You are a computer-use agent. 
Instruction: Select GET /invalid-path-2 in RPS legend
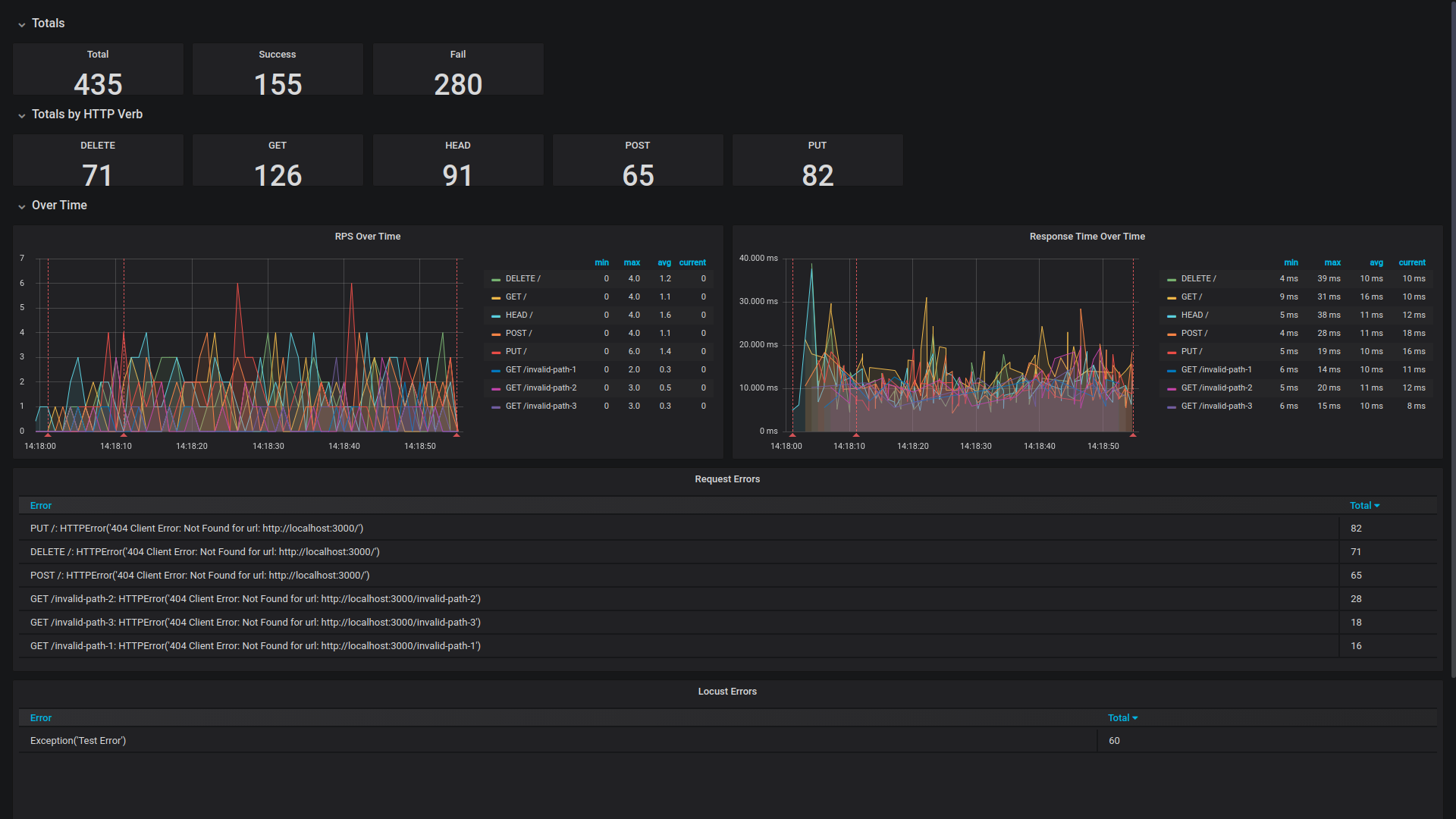tap(541, 388)
